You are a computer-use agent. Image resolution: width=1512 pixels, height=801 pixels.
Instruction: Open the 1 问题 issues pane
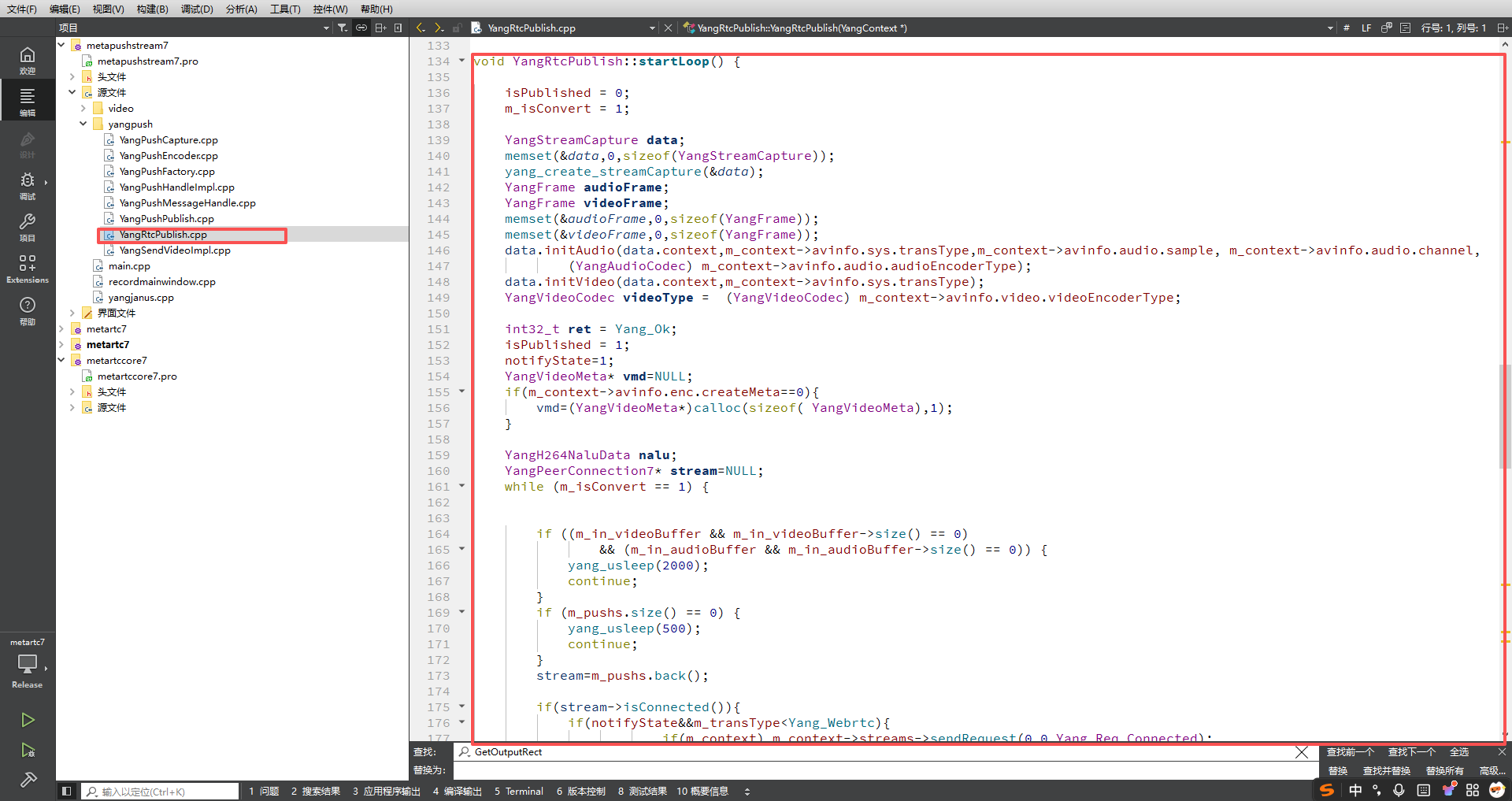[264, 791]
